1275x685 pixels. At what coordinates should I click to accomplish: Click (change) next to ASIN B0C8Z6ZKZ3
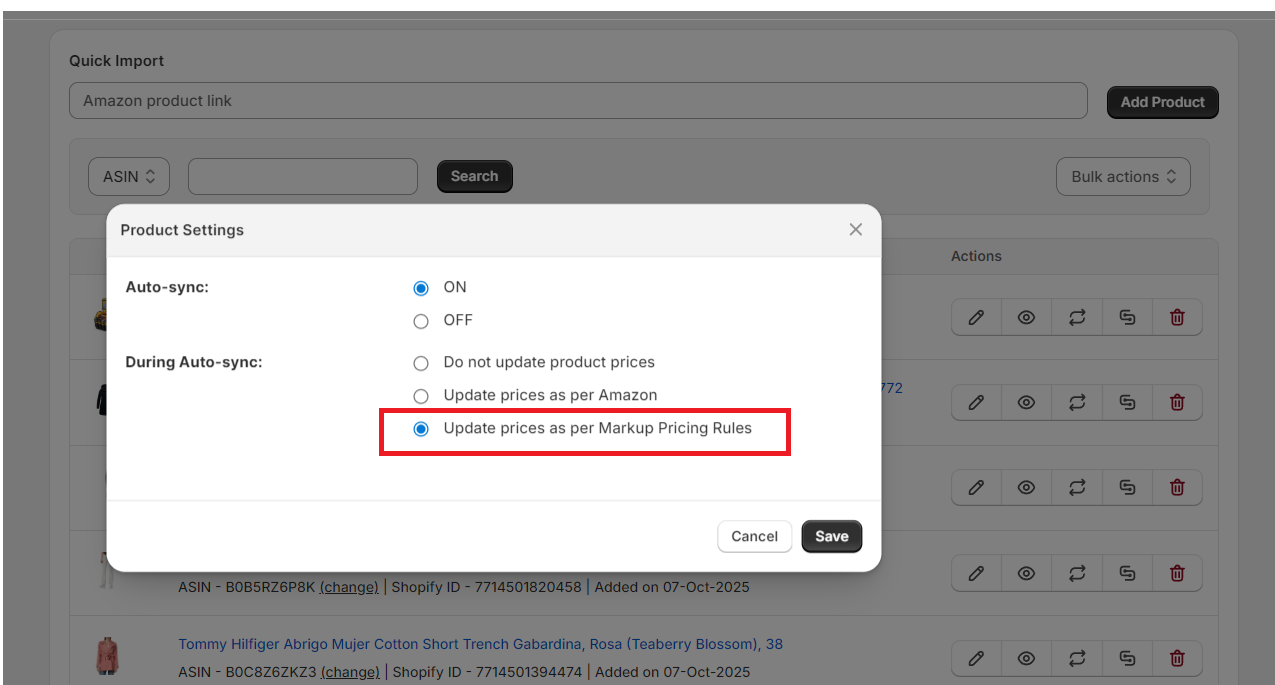pyautogui.click(x=349, y=672)
